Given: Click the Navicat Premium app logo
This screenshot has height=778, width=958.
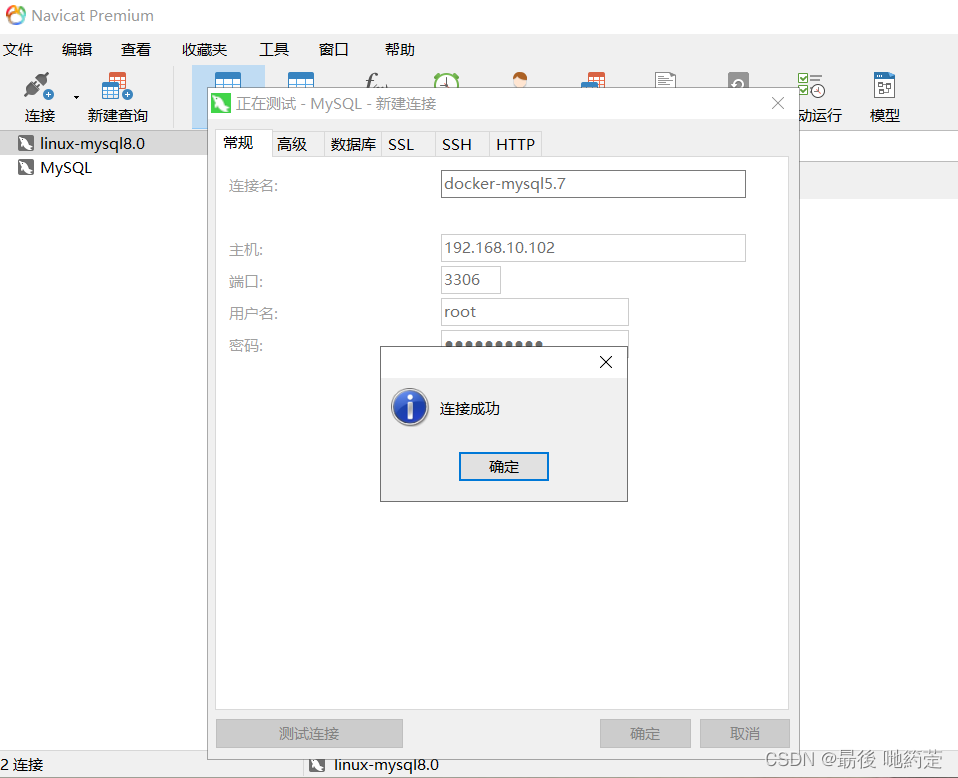Looking at the screenshot, I should (15, 15).
